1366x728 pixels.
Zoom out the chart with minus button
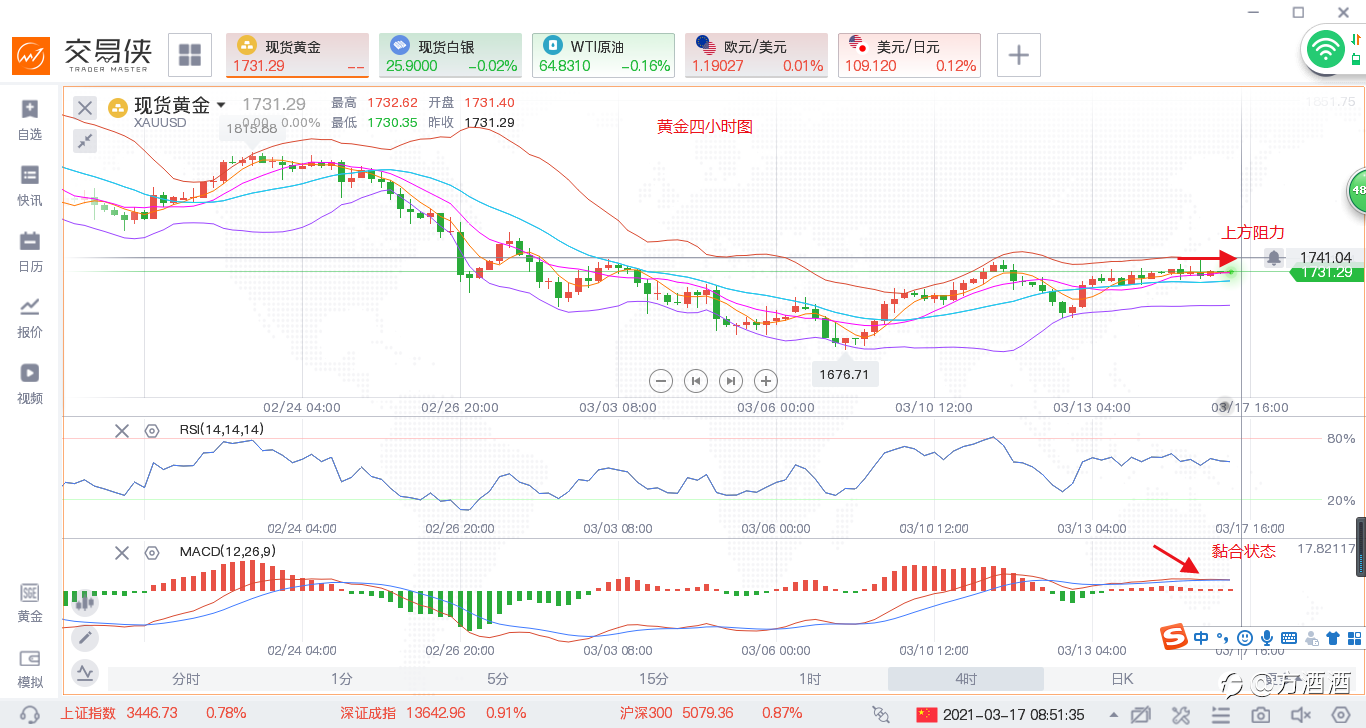(660, 380)
